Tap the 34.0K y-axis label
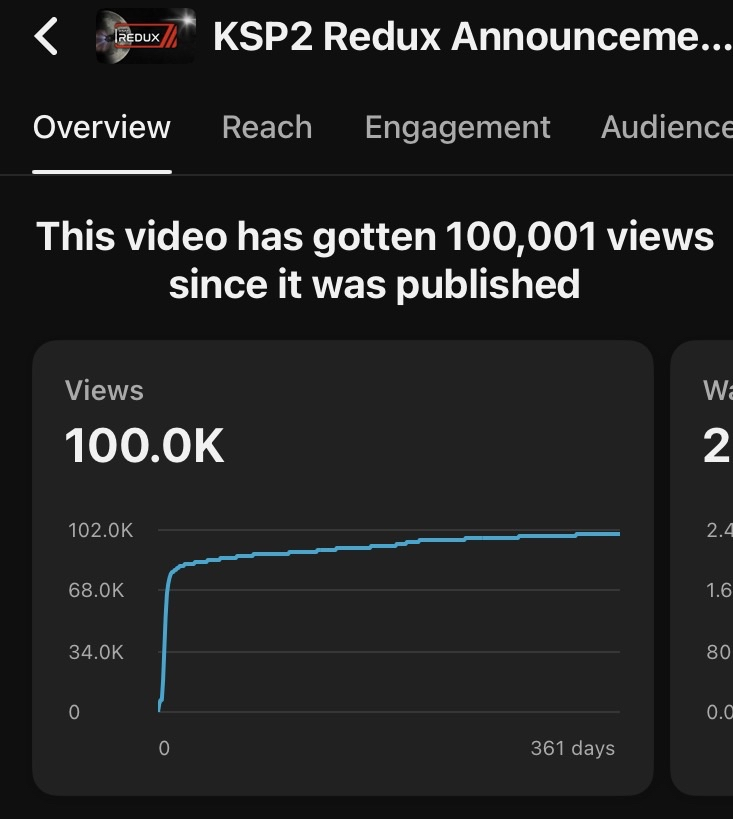The width and height of the screenshot is (733, 819). pos(96,652)
